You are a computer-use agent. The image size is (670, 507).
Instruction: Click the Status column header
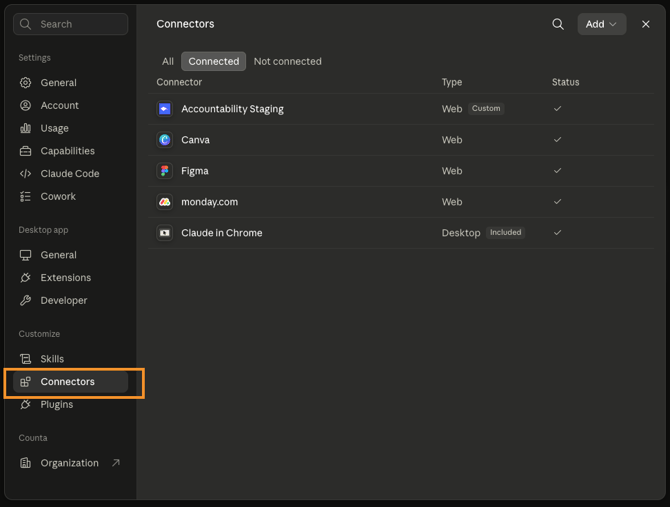565,82
